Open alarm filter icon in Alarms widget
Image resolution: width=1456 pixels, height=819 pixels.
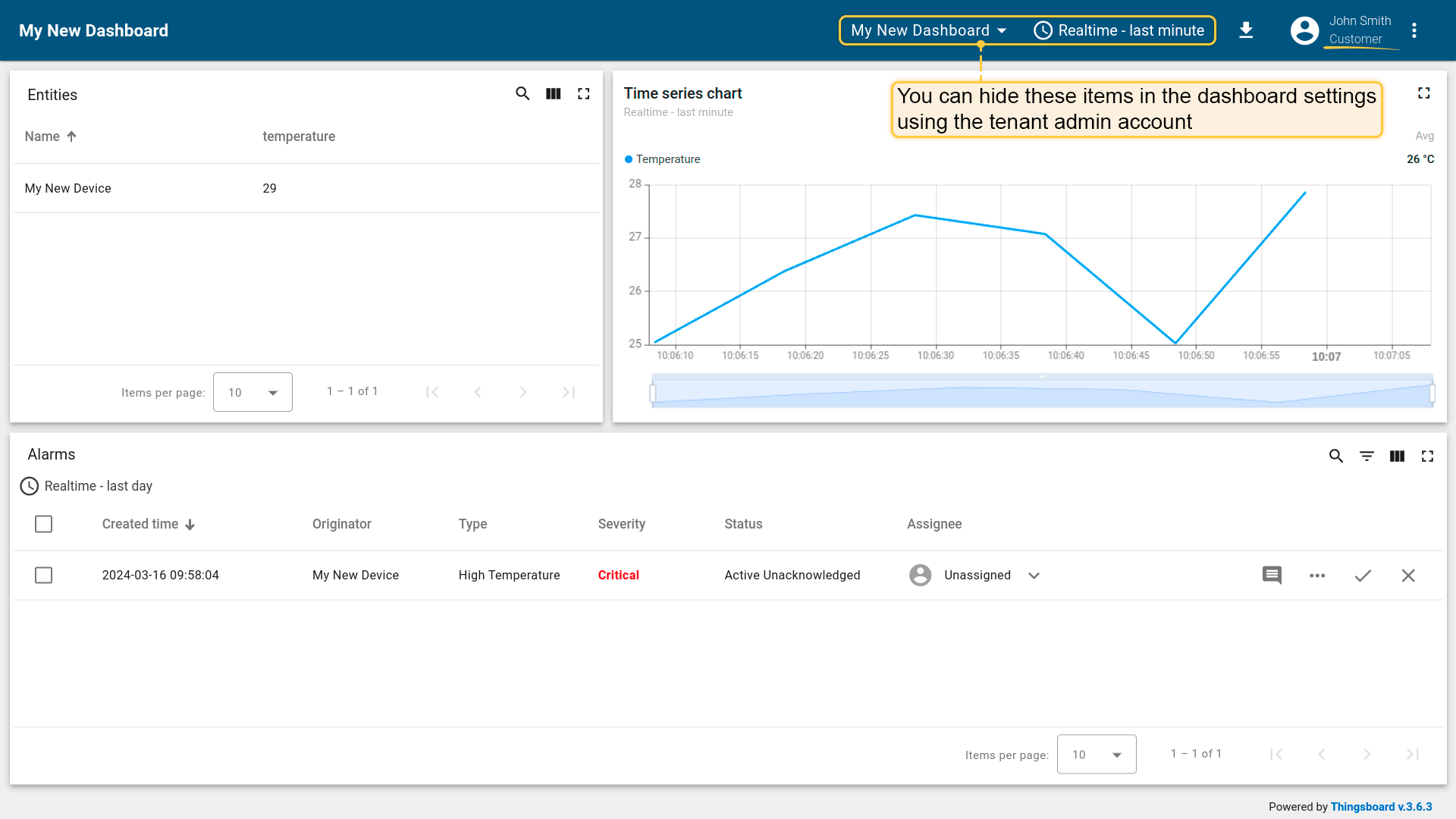tap(1367, 456)
